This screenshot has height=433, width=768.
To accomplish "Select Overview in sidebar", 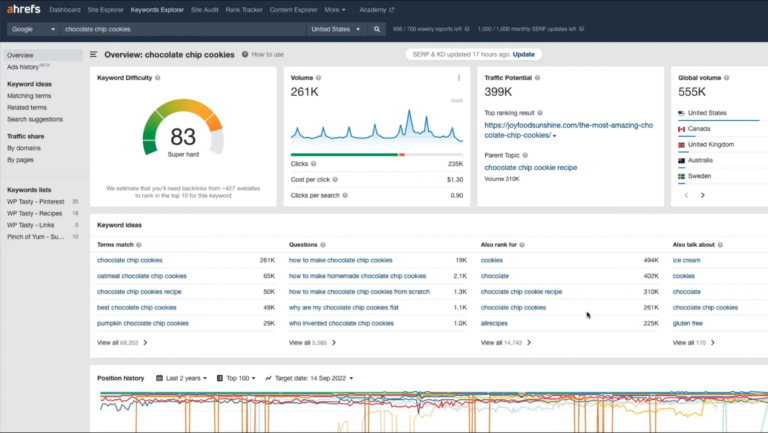I will coord(43,55).
